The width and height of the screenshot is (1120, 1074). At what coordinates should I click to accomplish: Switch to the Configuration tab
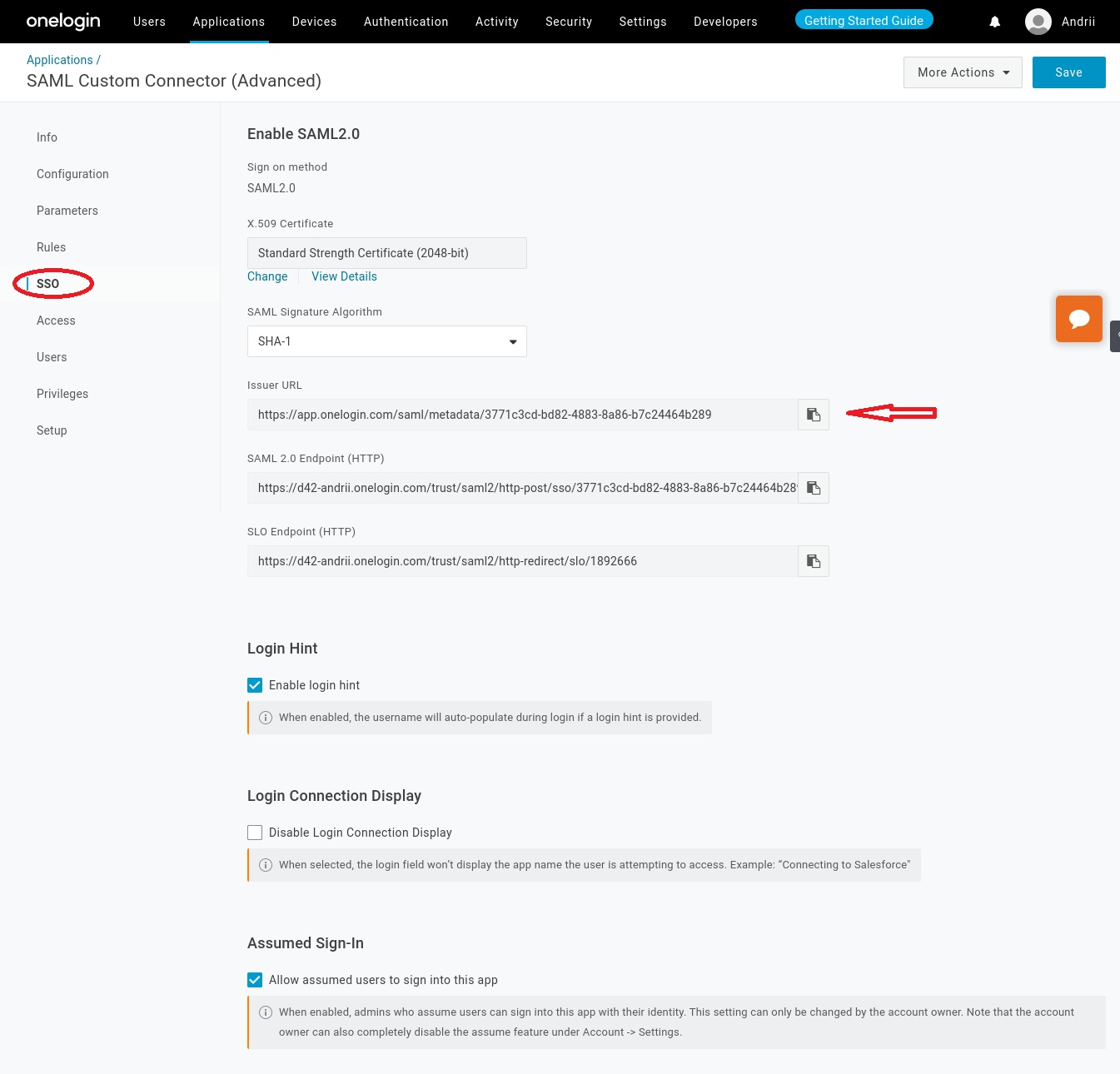point(72,174)
